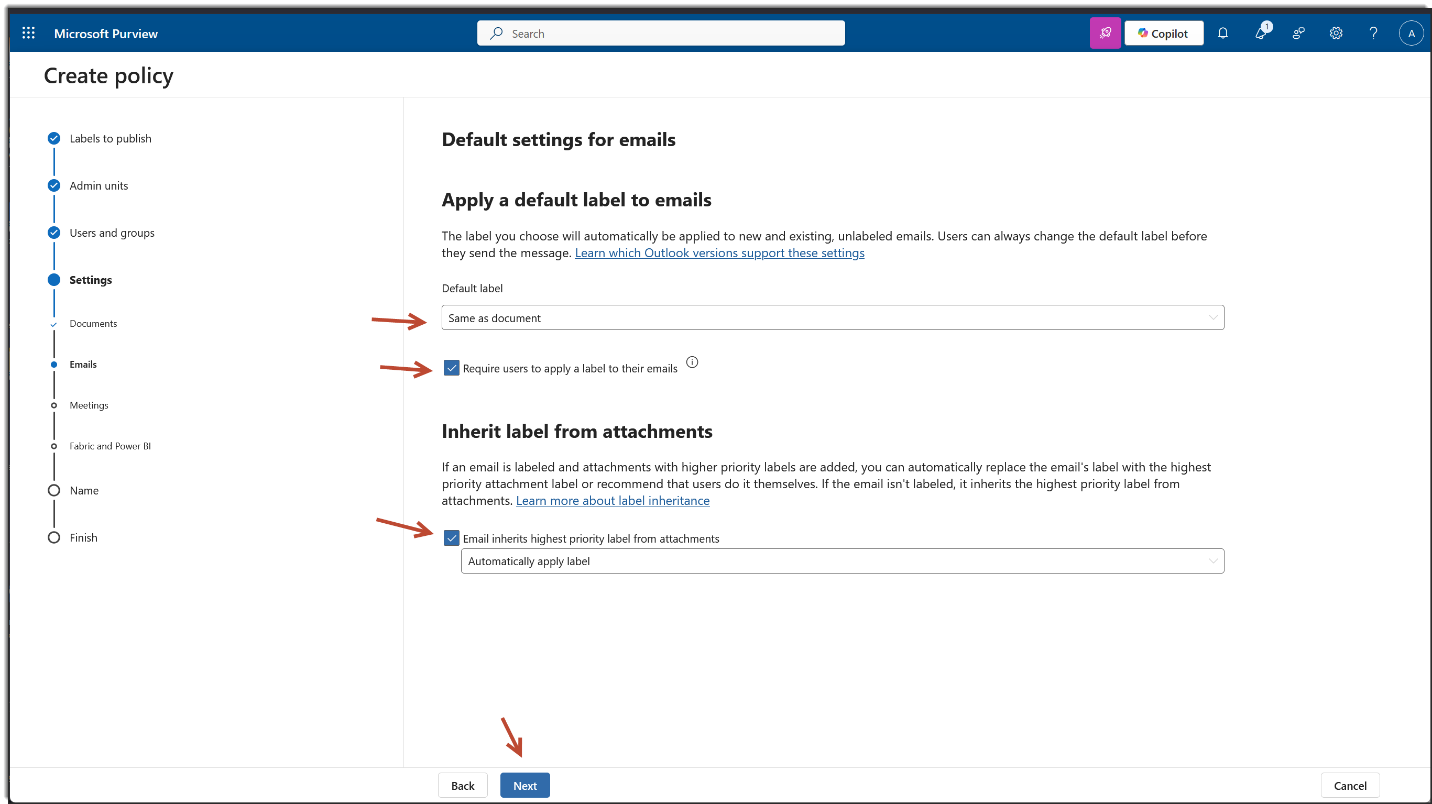Click the Next button

(525, 785)
